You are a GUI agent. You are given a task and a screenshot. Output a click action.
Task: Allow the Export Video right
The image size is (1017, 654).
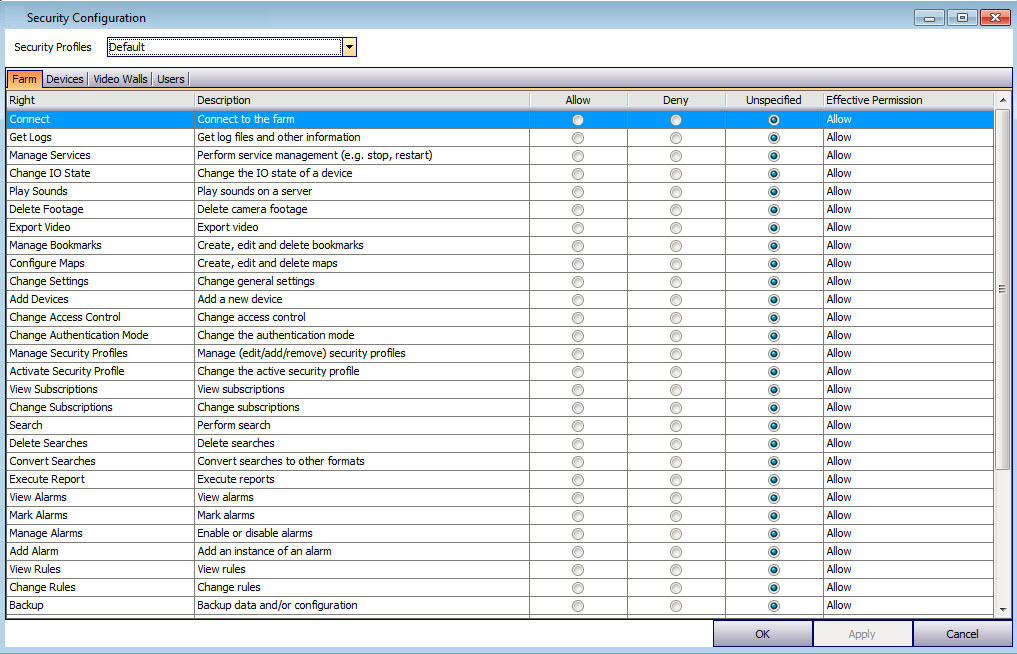(x=578, y=228)
